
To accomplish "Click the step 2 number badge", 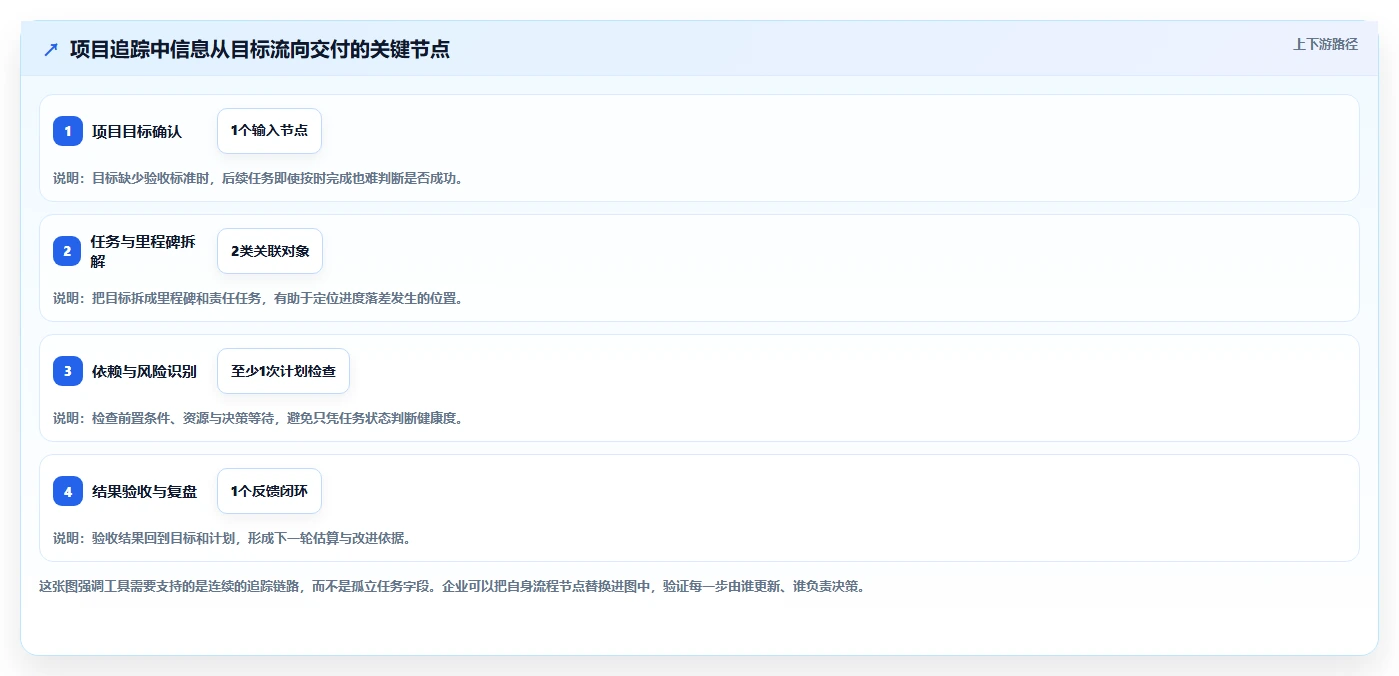I will click(68, 251).
